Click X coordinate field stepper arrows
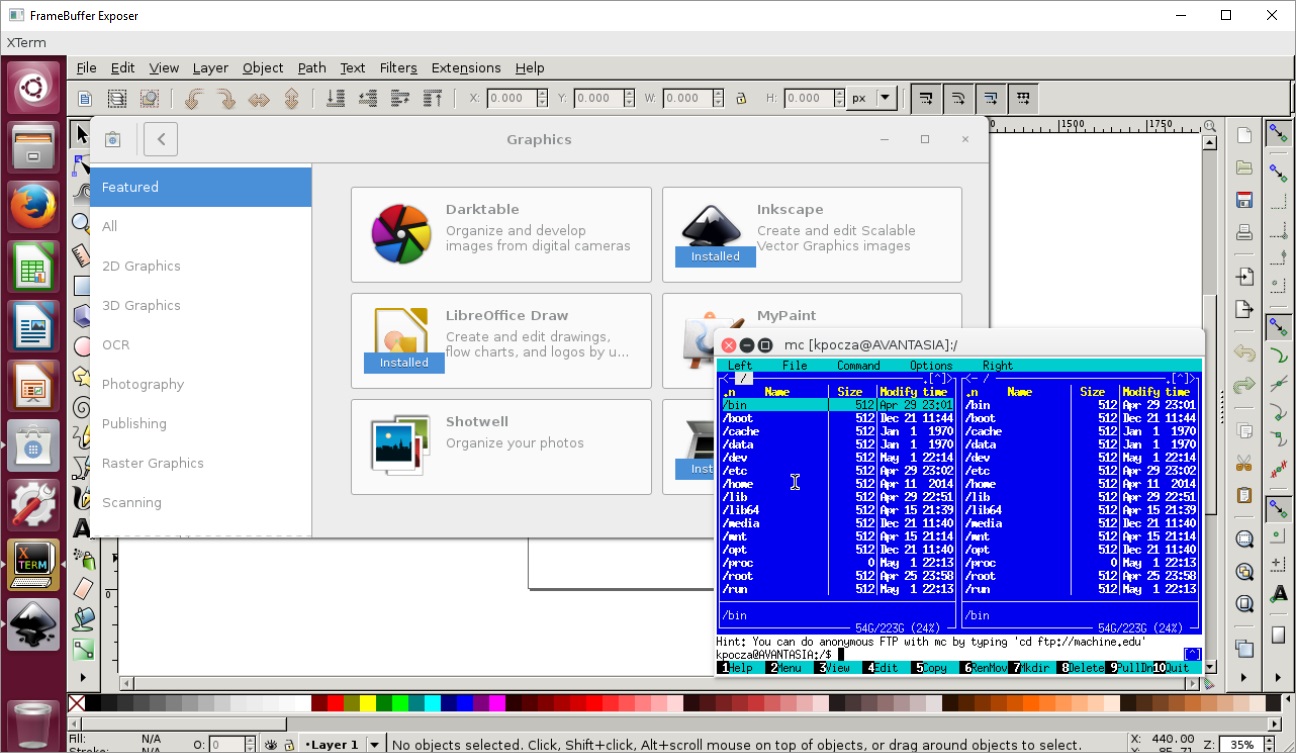The image size is (1296, 753). (x=543, y=98)
